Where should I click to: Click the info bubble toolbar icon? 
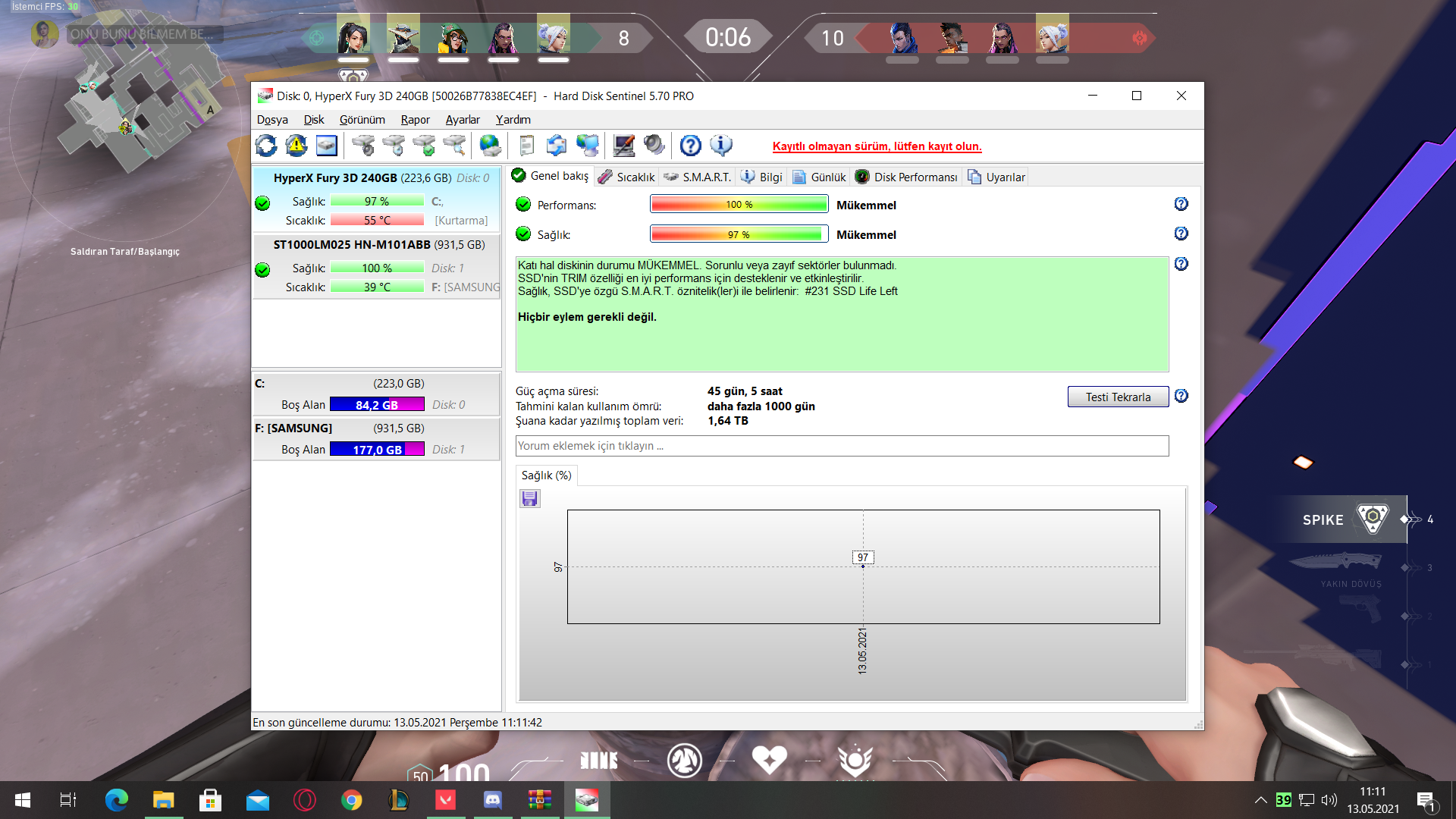[720, 145]
